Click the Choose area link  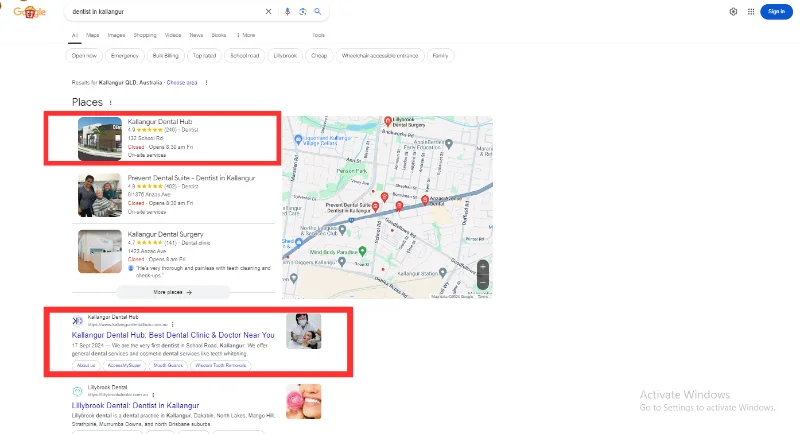[x=182, y=83]
